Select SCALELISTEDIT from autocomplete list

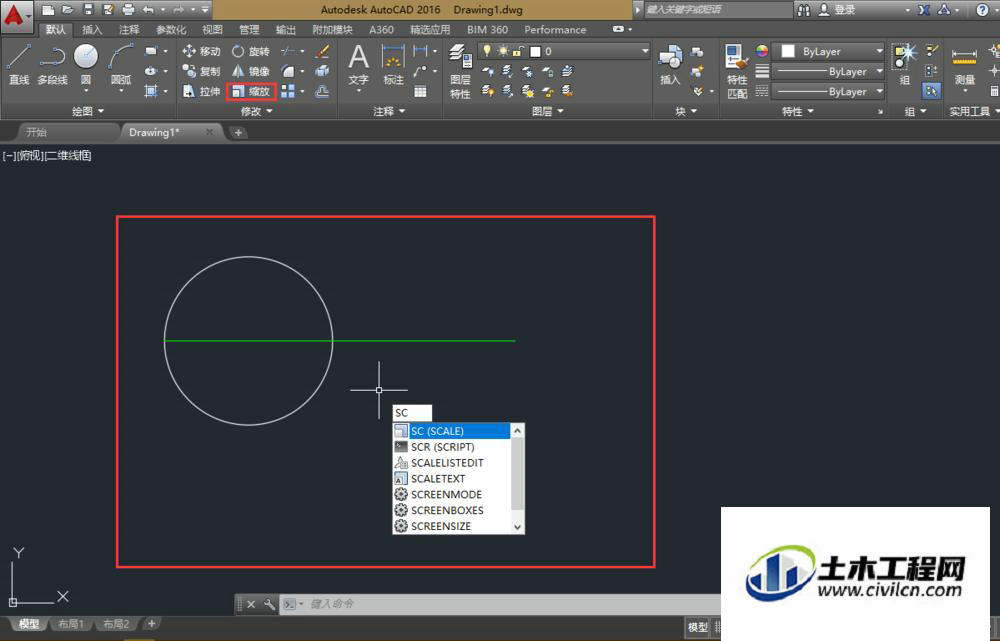coord(452,463)
